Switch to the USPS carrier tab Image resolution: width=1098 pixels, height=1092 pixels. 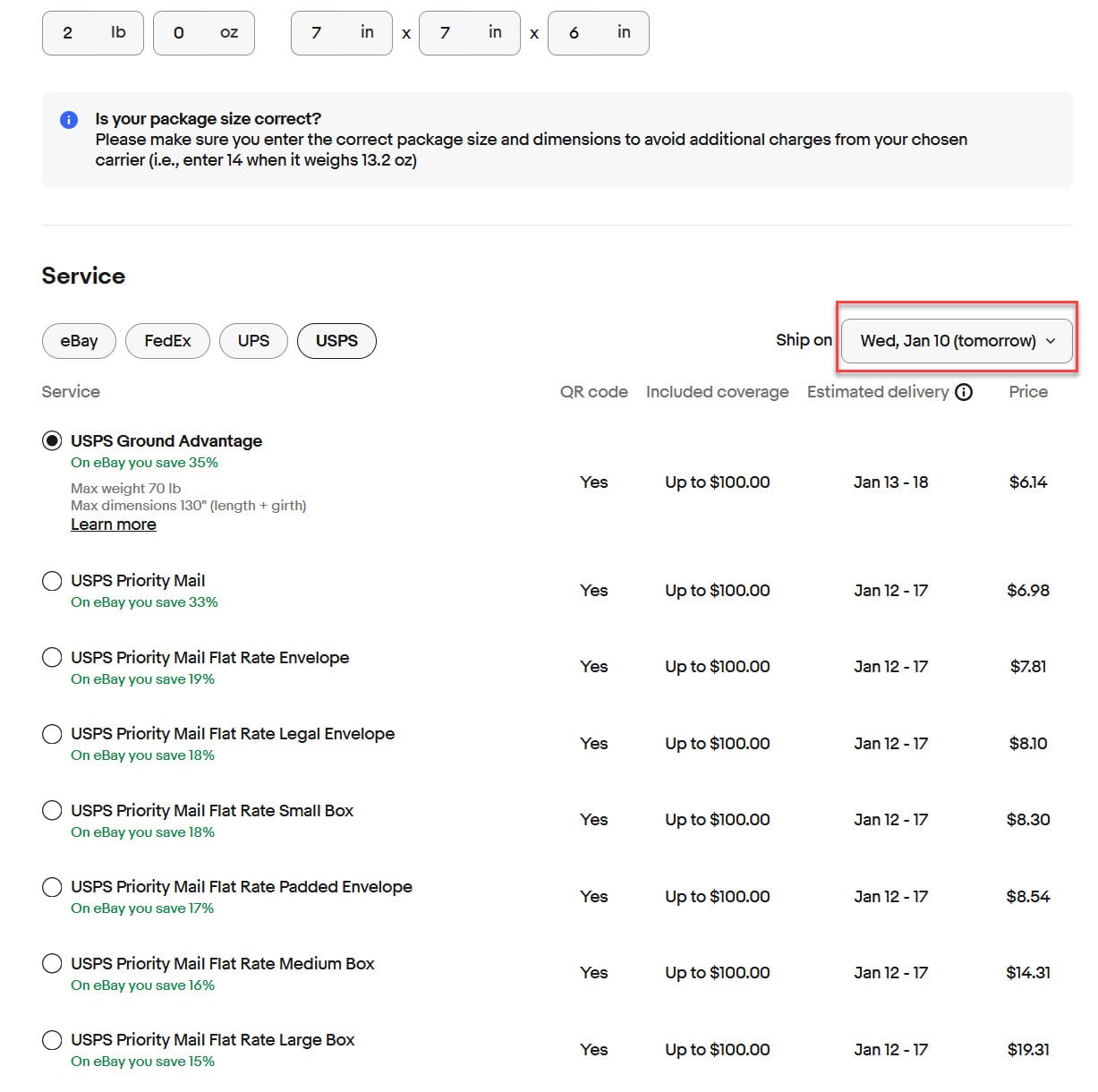336,341
